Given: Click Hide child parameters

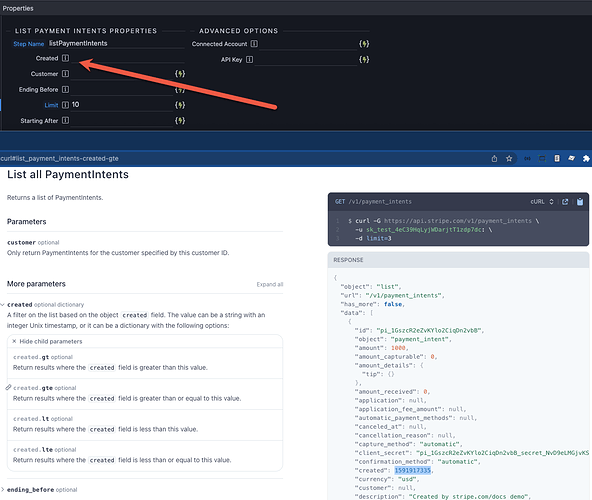Looking at the screenshot, I should click(47, 341).
